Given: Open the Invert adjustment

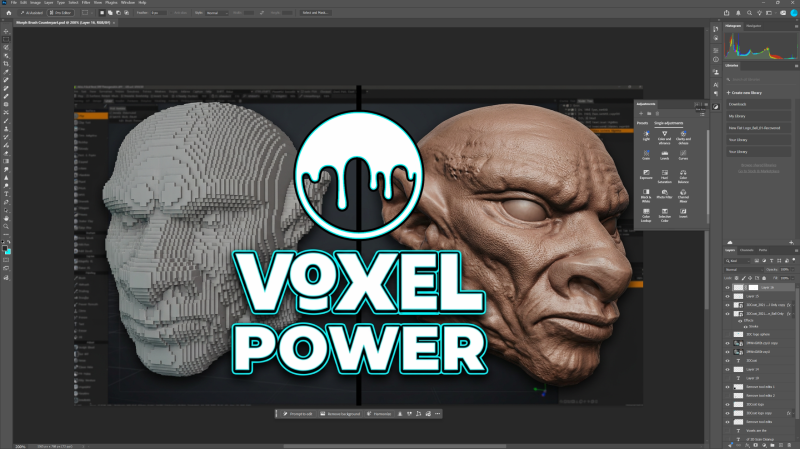Looking at the screenshot, I should [x=683, y=213].
